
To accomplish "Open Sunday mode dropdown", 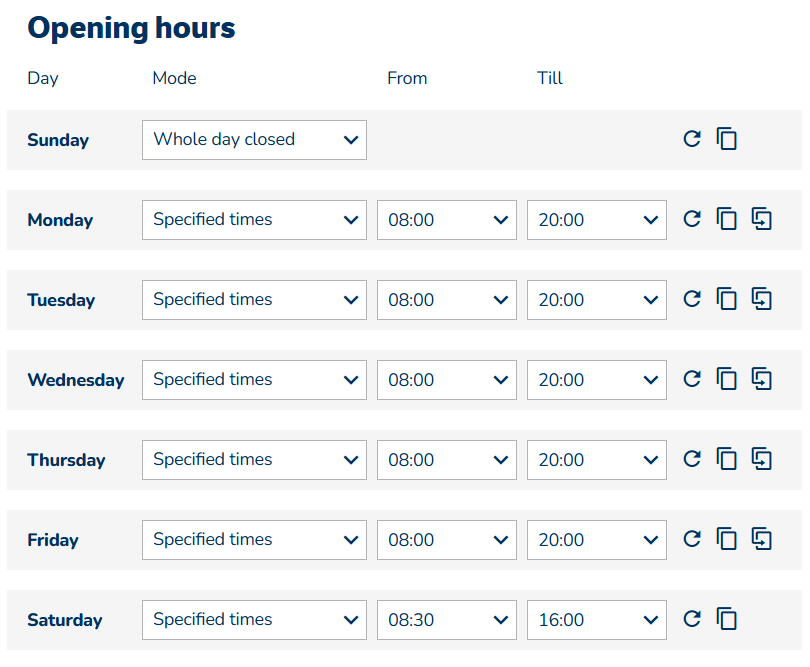I will (x=255, y=140).
